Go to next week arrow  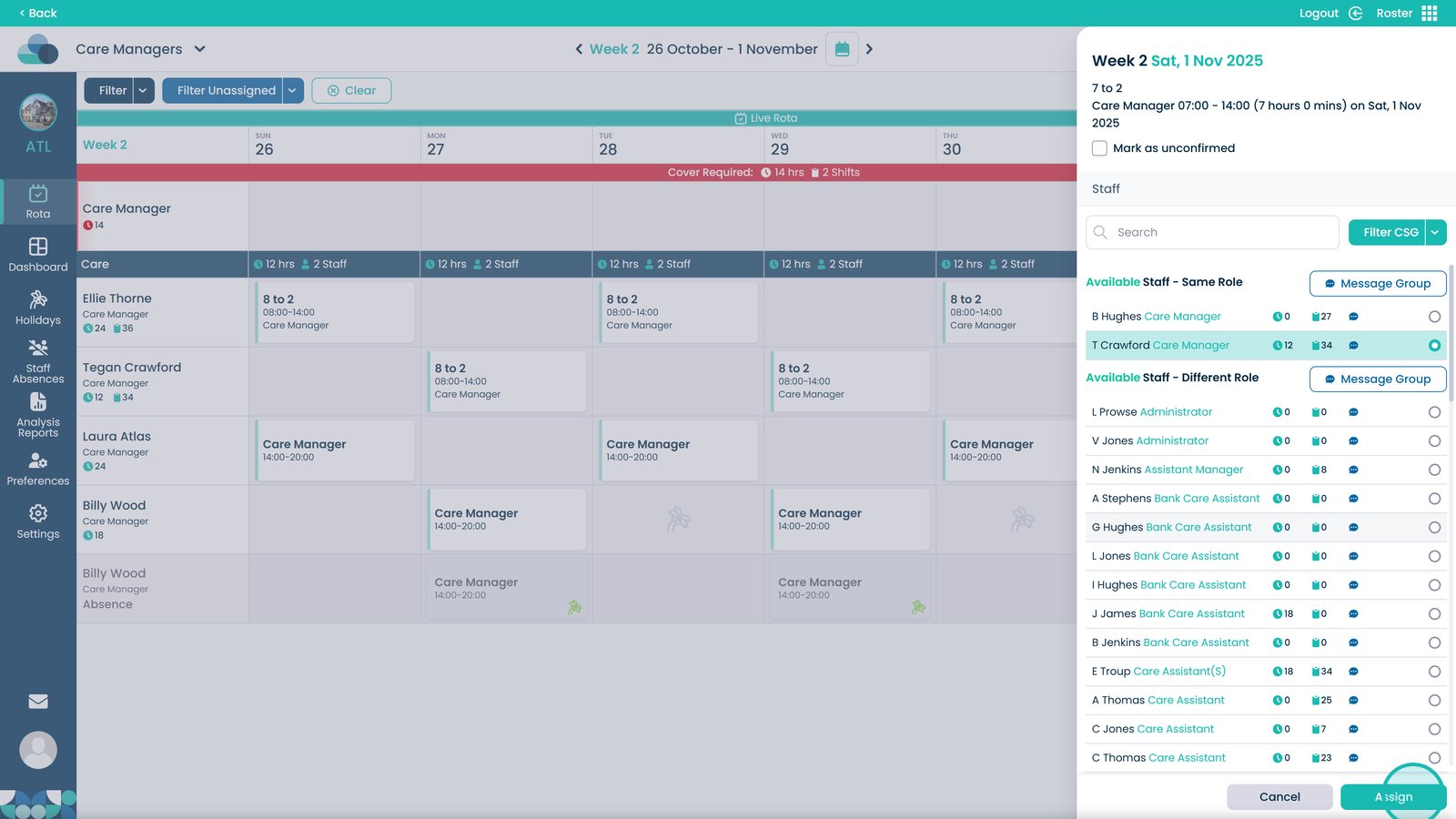pos(869,49)
